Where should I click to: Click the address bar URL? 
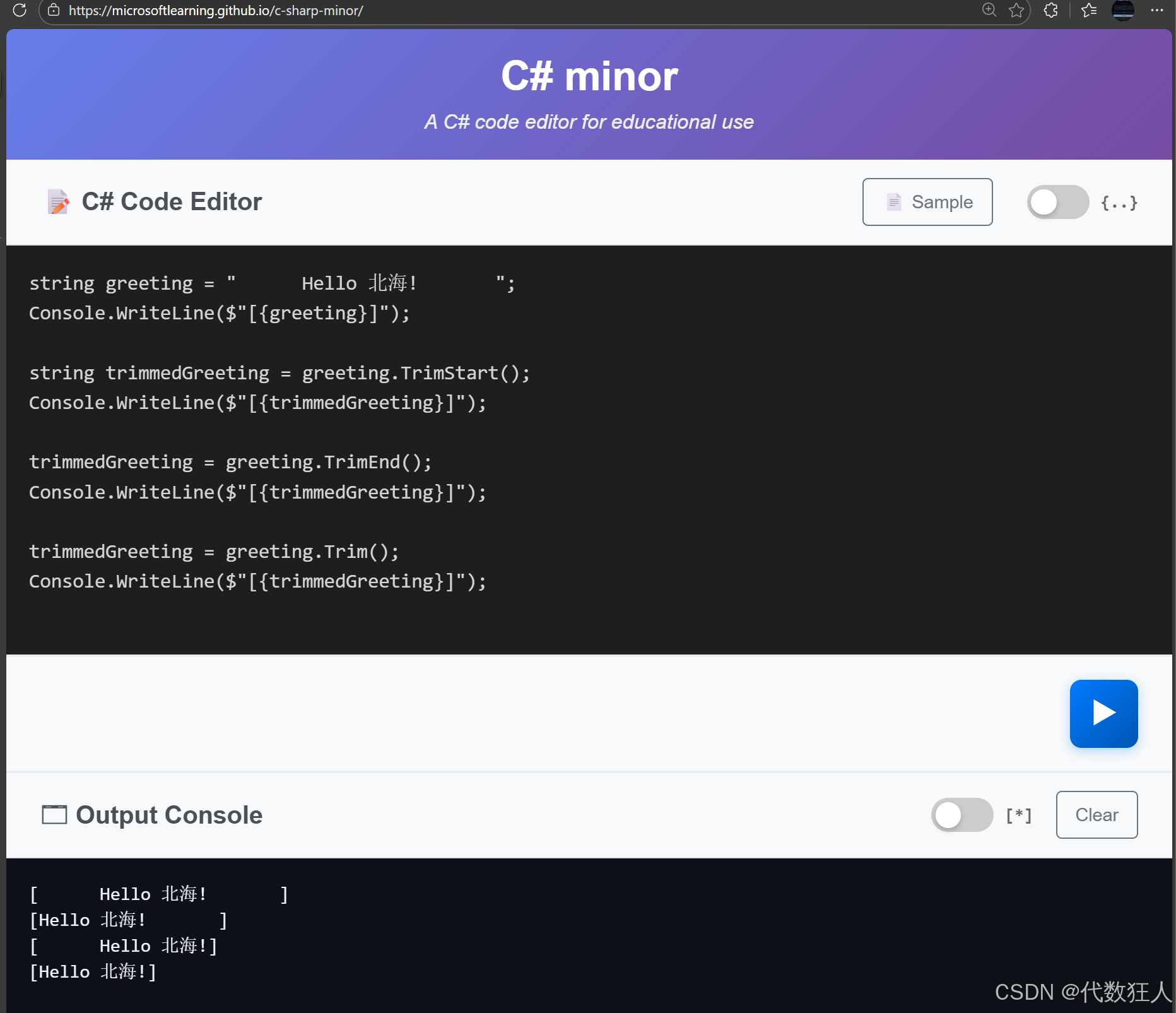tap(216, 11)
